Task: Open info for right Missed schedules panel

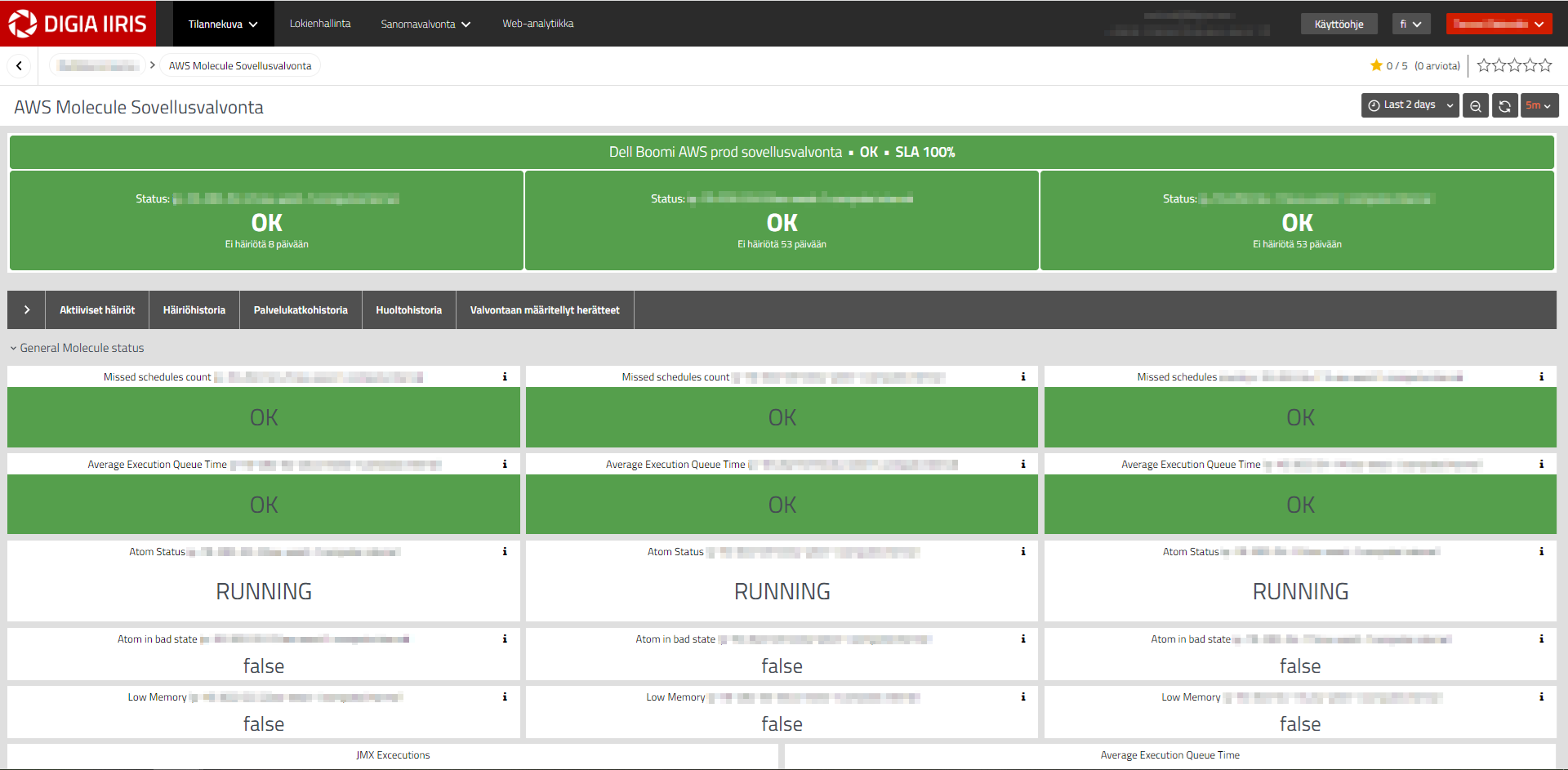Action: (x=1541, y=376)
